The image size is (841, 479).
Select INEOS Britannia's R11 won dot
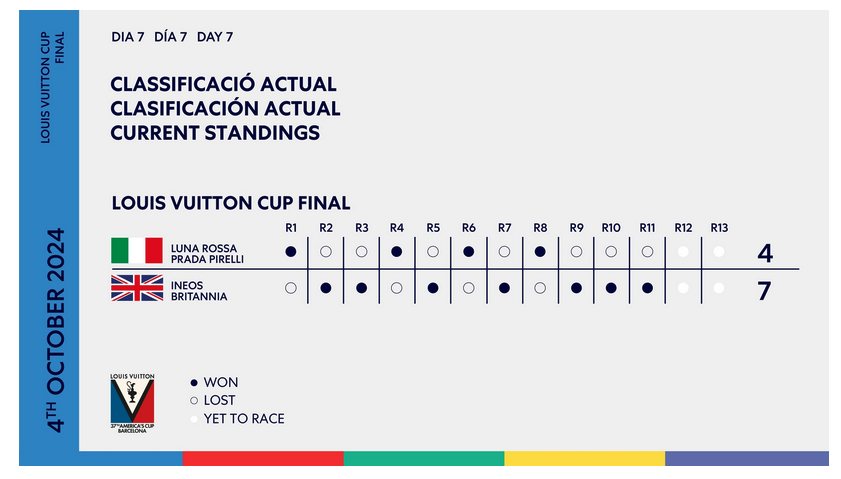[x=647, y=288]
